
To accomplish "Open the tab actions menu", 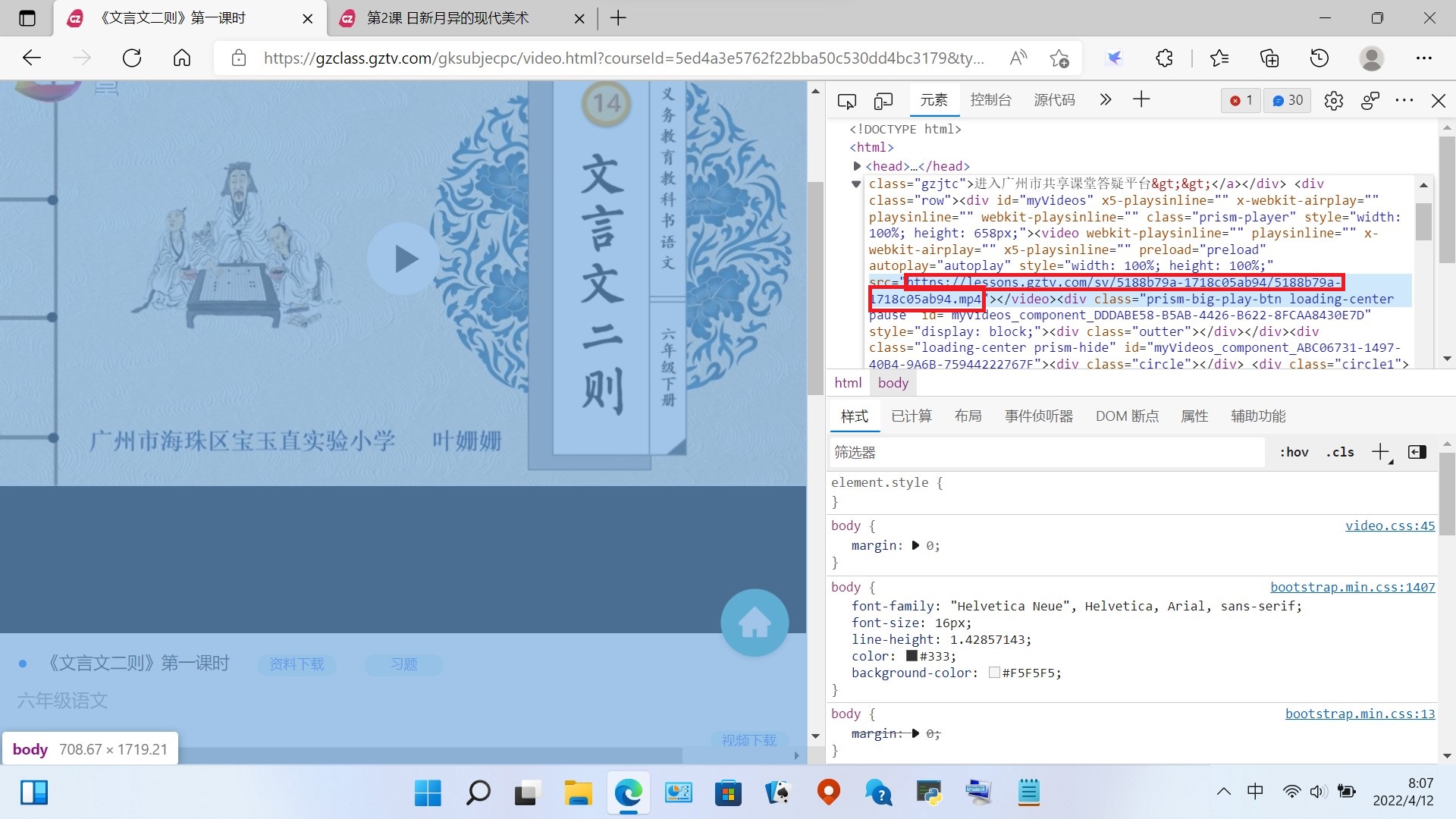I will click(x=27, y=18).
